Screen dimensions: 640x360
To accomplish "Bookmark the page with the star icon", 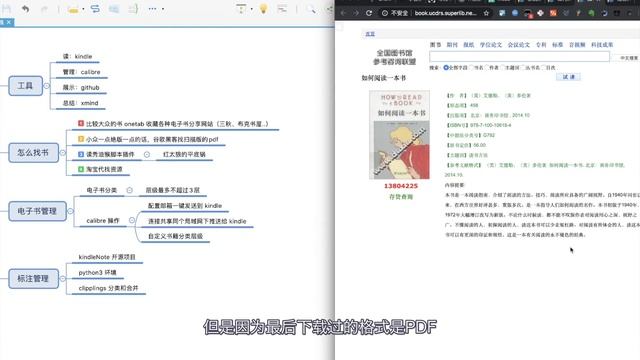I will click(x=486, y=13).
